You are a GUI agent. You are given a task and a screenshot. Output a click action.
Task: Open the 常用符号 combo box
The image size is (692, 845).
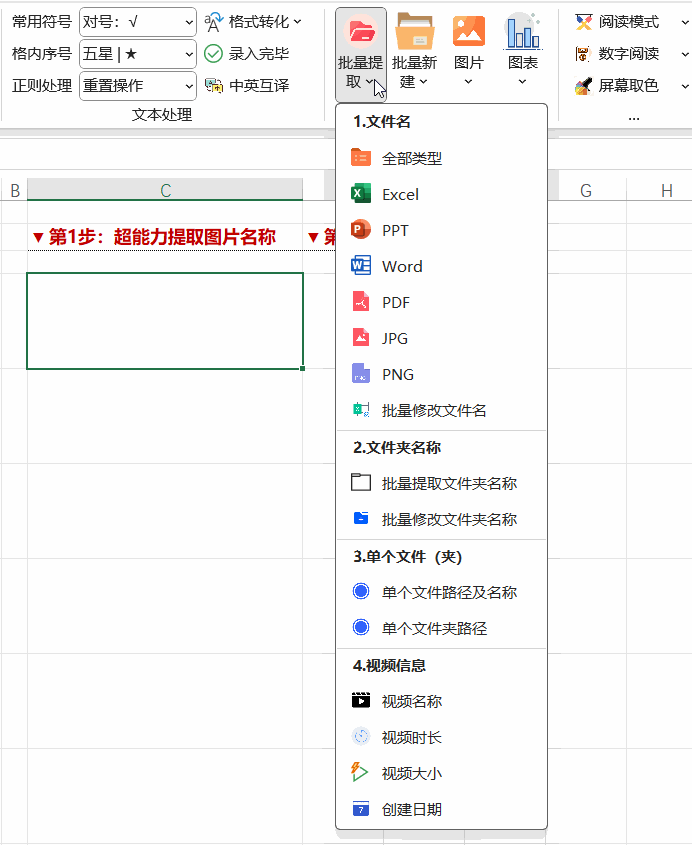(x=138, y=22)
